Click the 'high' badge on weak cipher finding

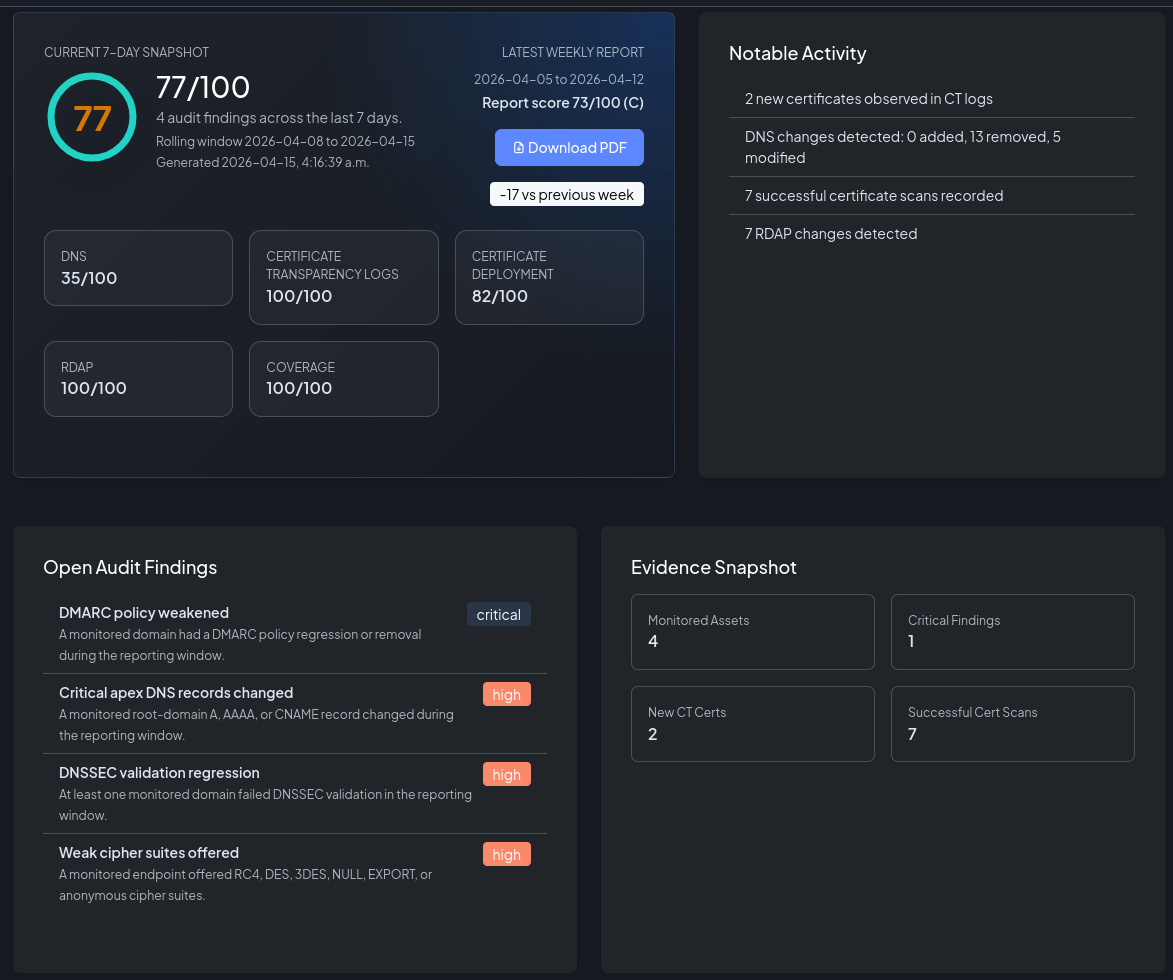[506, 854]
